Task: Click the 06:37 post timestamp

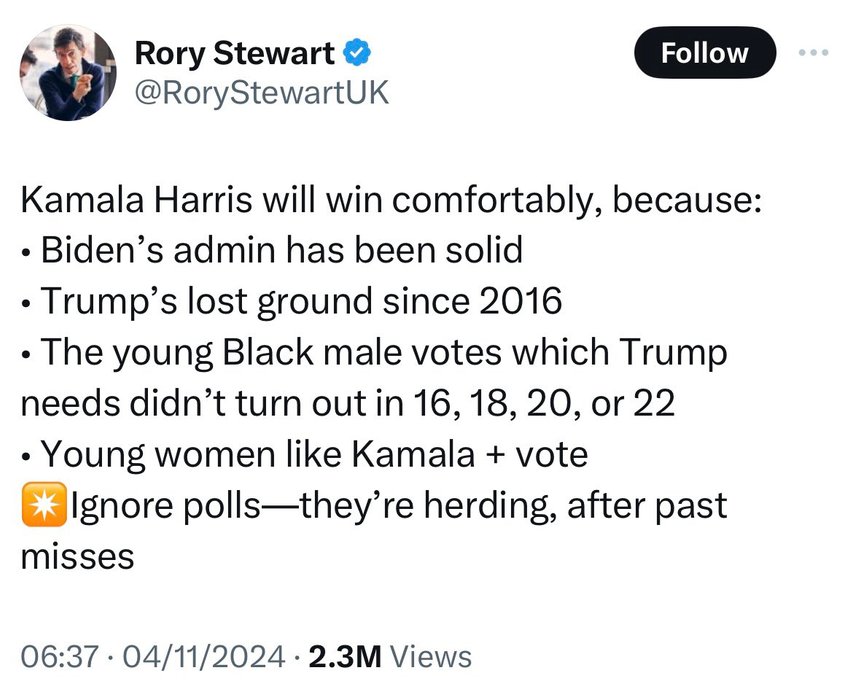Action: [61, 656]
